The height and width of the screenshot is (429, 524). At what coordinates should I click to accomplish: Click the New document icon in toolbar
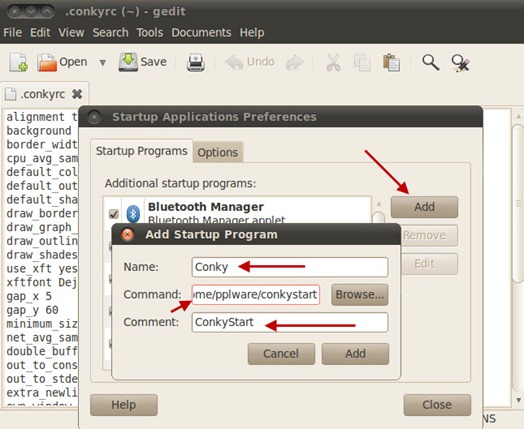coord(18,62)
